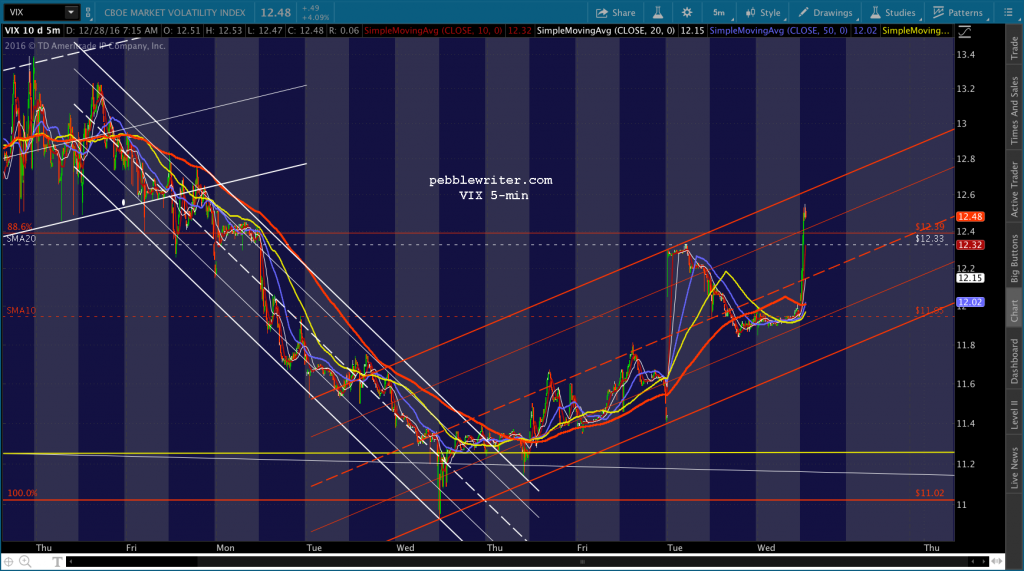Click the 12.15 white price bubble
This screenshot has width=1024, height=571.
pos(970,278)
